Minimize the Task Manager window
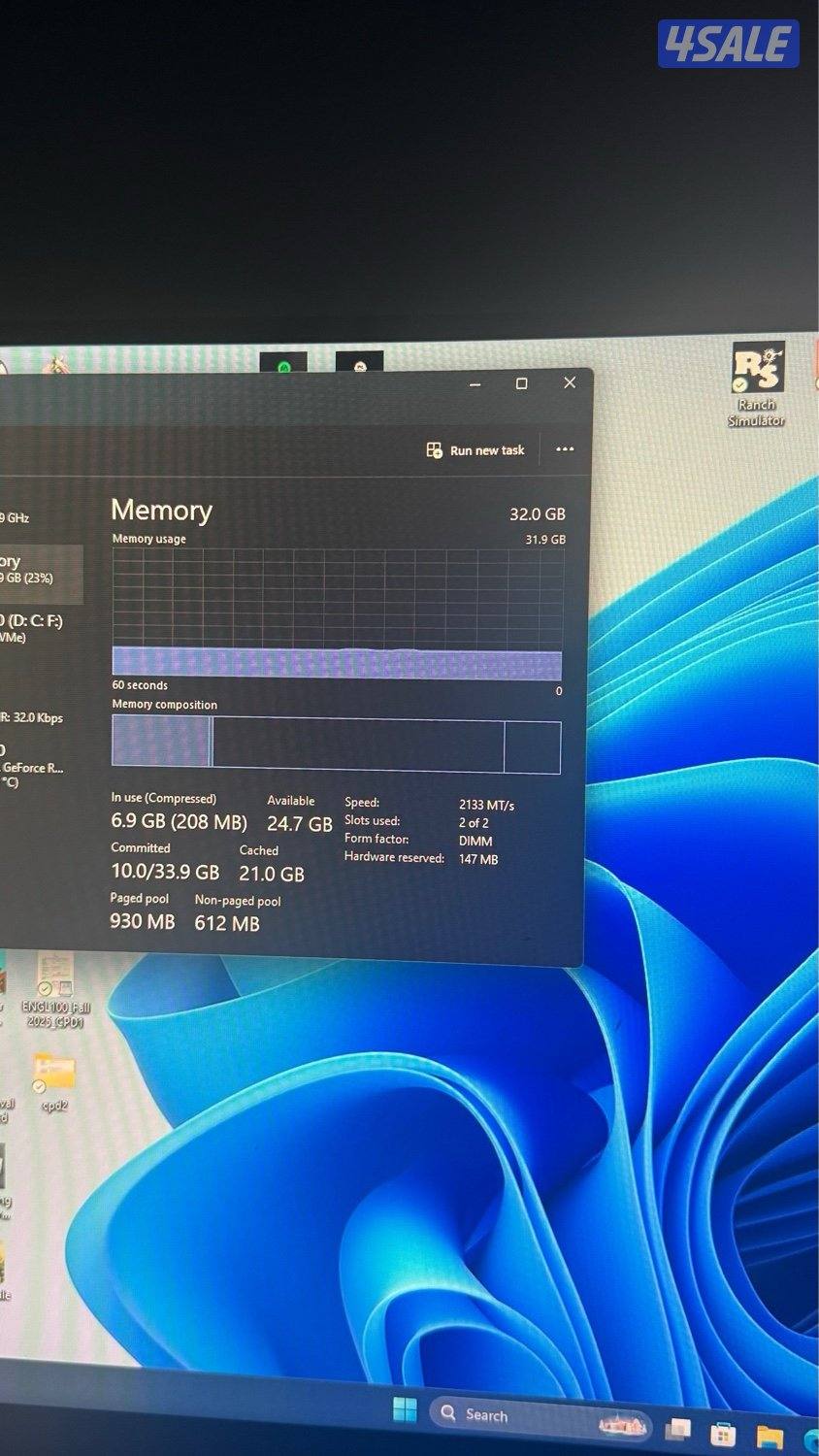The image size is (819, 1456). pyautogui.click(x=475, y=384)
